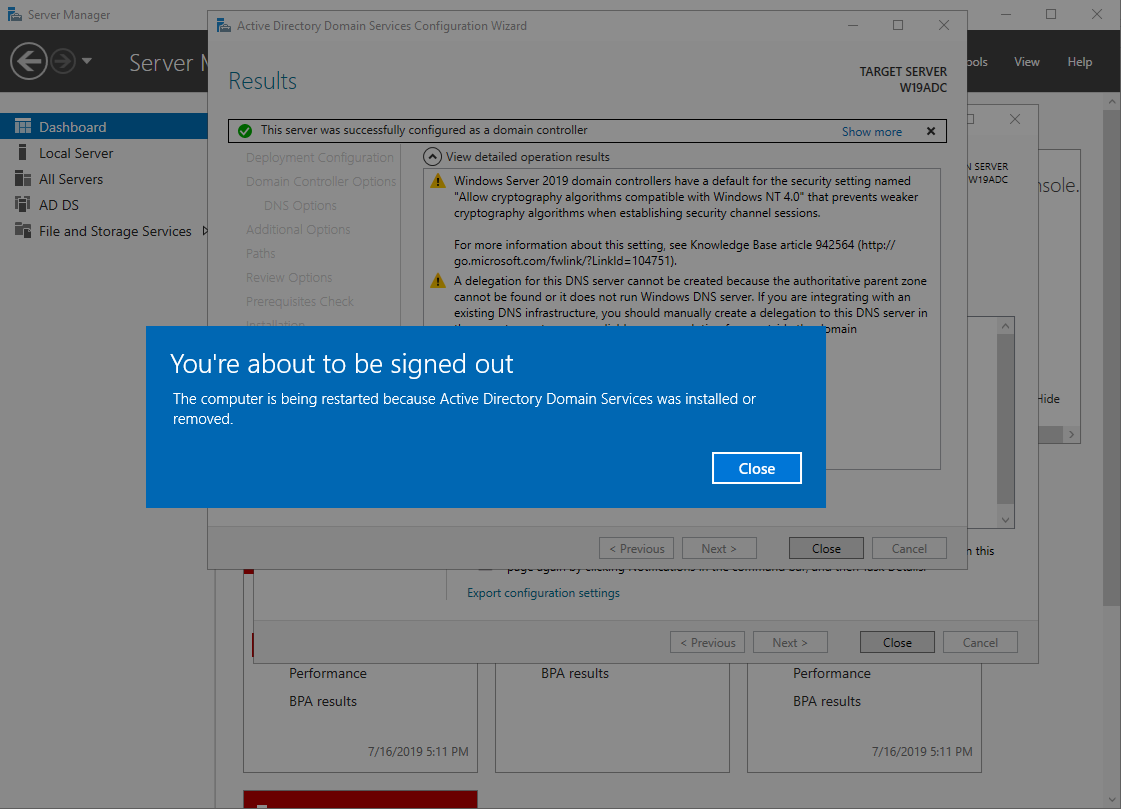Screen dimensions: 1121x809
Task: Open the Help menu in Server Manager
Action: click(x=1080, y=61)
